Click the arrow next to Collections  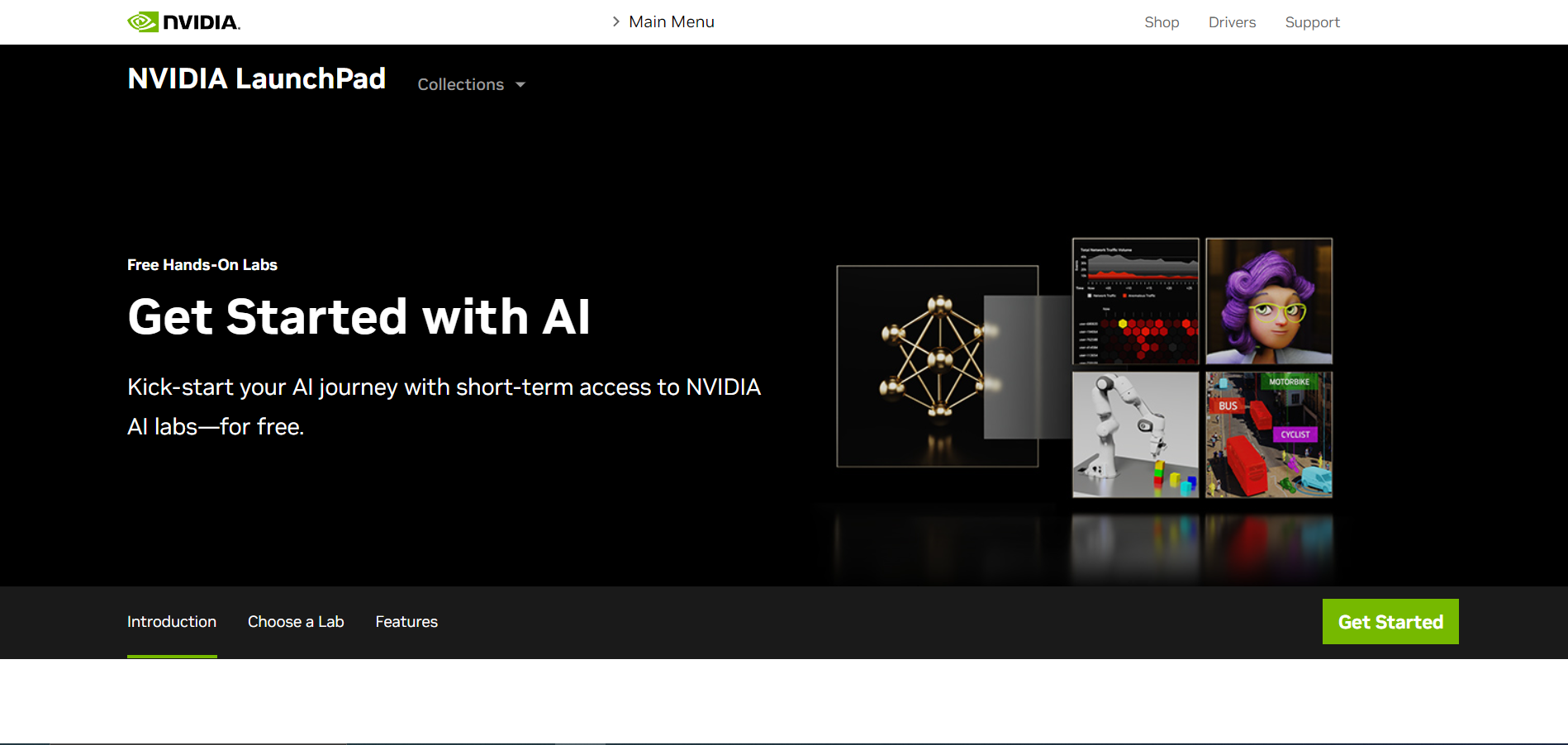520,84
